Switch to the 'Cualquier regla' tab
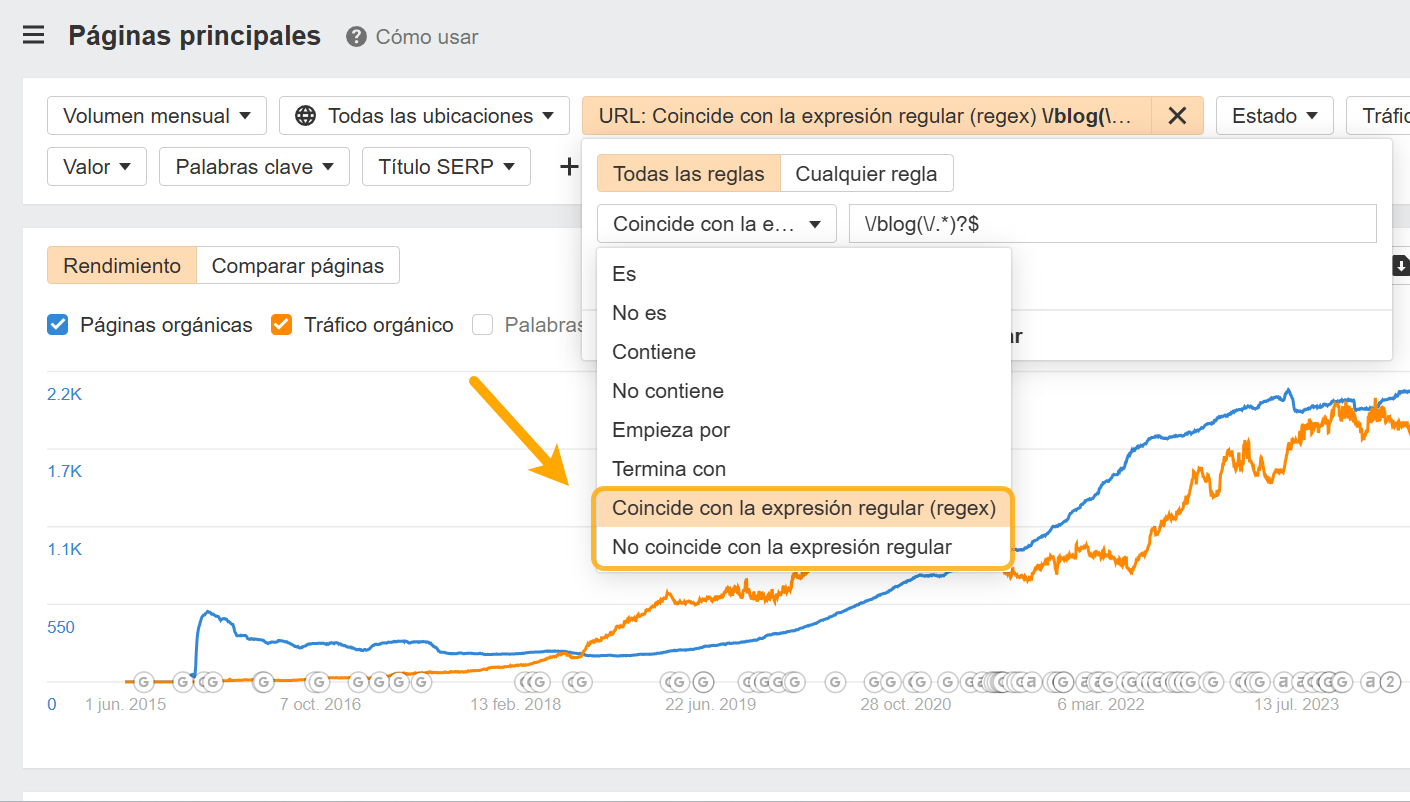The height and width of the screenshot is (802, 1410). click(x=866, y=173)
